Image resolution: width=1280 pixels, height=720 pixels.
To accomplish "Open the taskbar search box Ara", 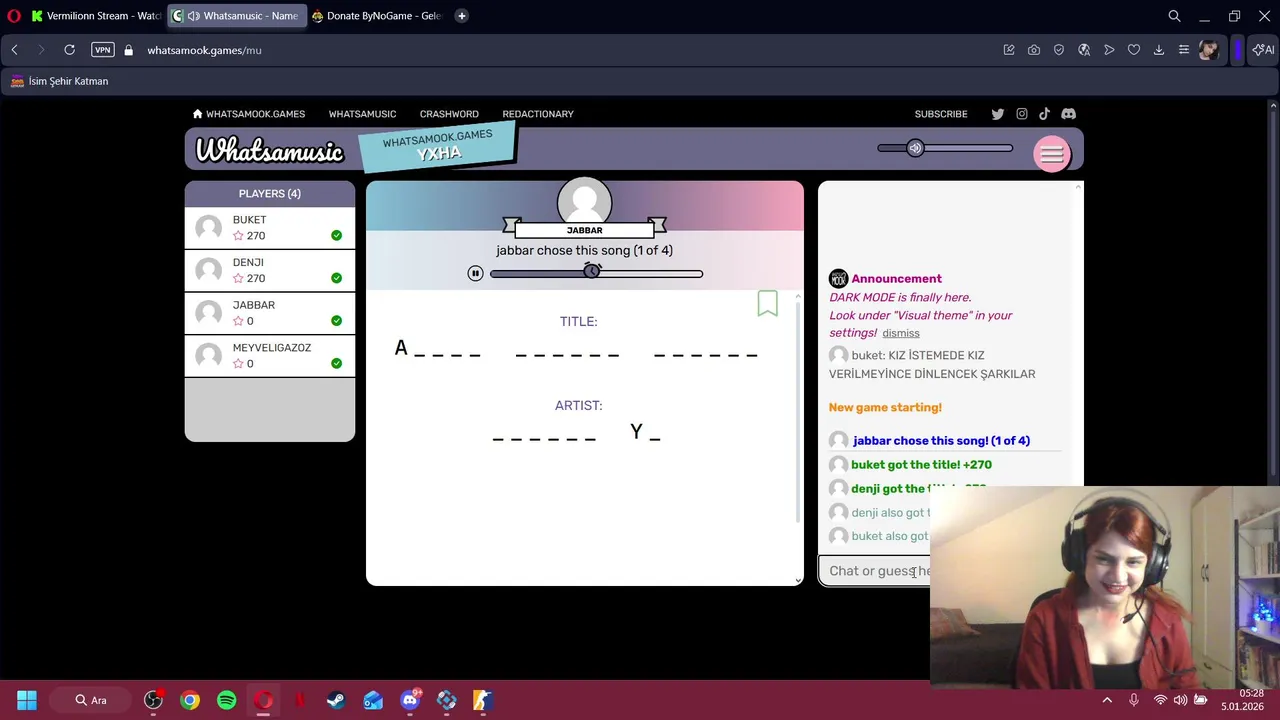I will point(90,700).
